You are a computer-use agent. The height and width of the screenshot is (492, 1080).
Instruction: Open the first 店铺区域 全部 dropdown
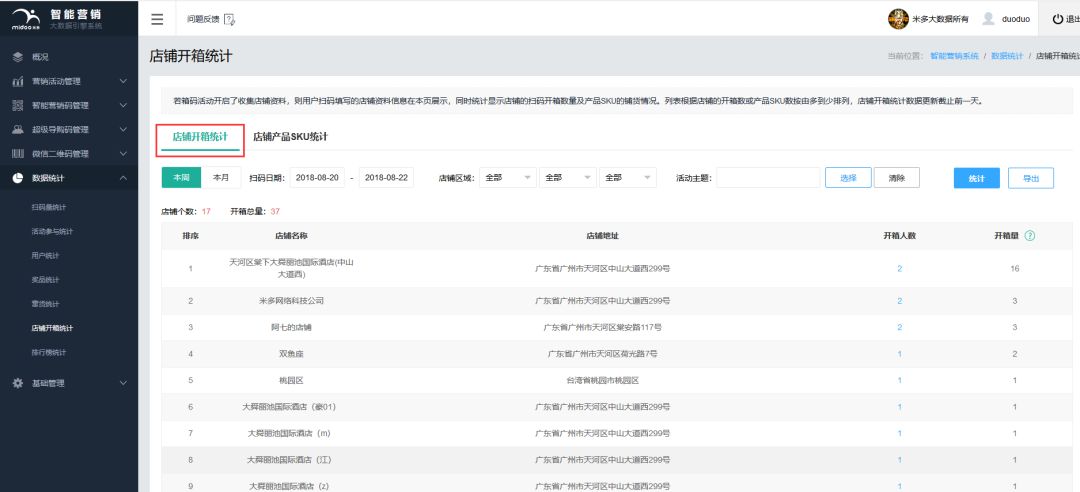508,178
